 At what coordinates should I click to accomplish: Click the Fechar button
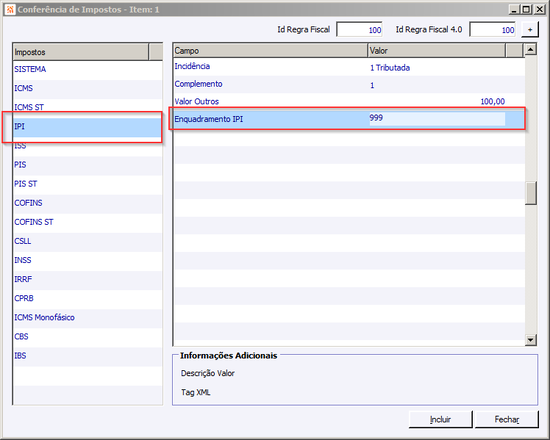pos(507,419)
